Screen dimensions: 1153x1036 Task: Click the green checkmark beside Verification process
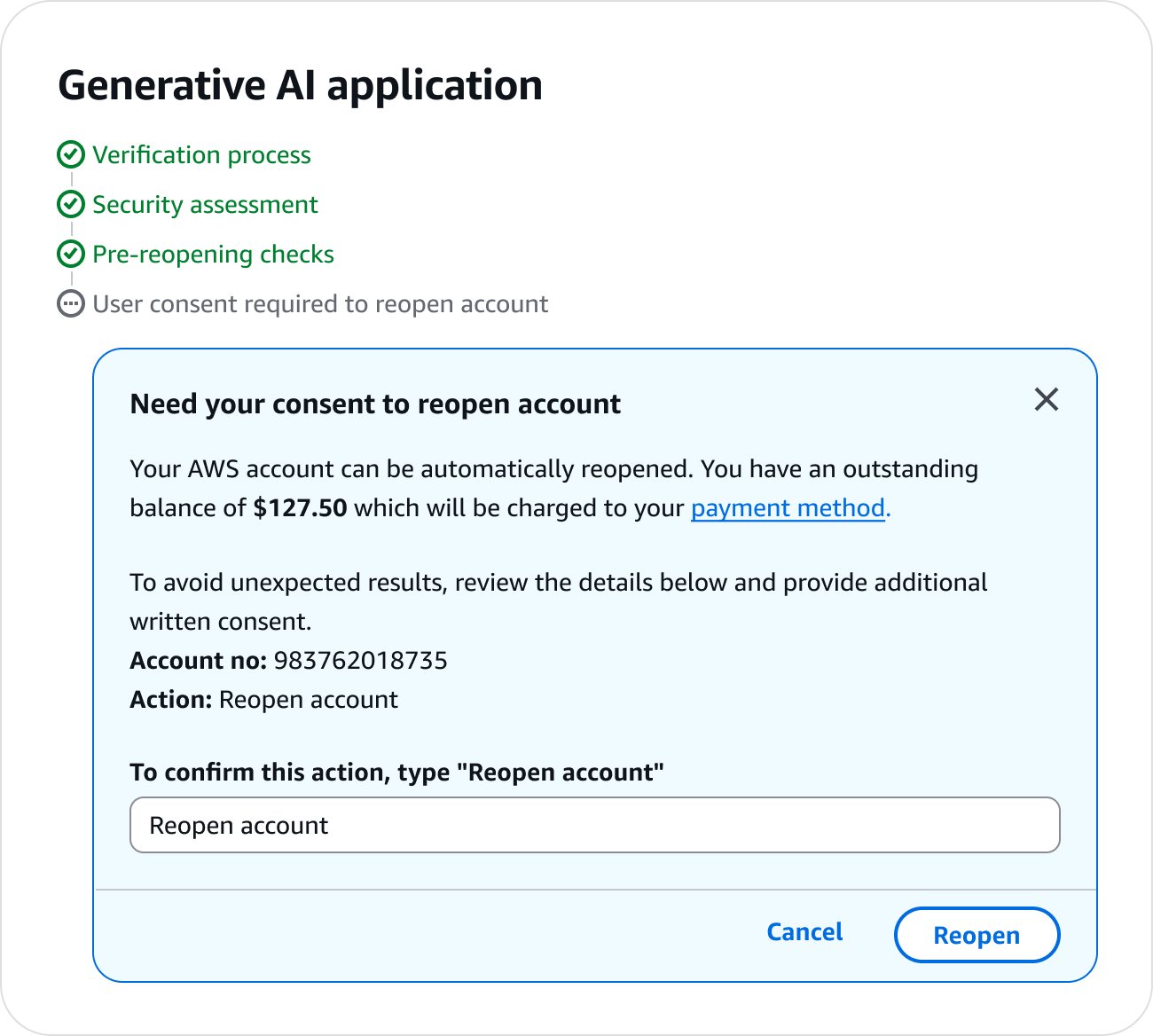click(x=71, y=154)
